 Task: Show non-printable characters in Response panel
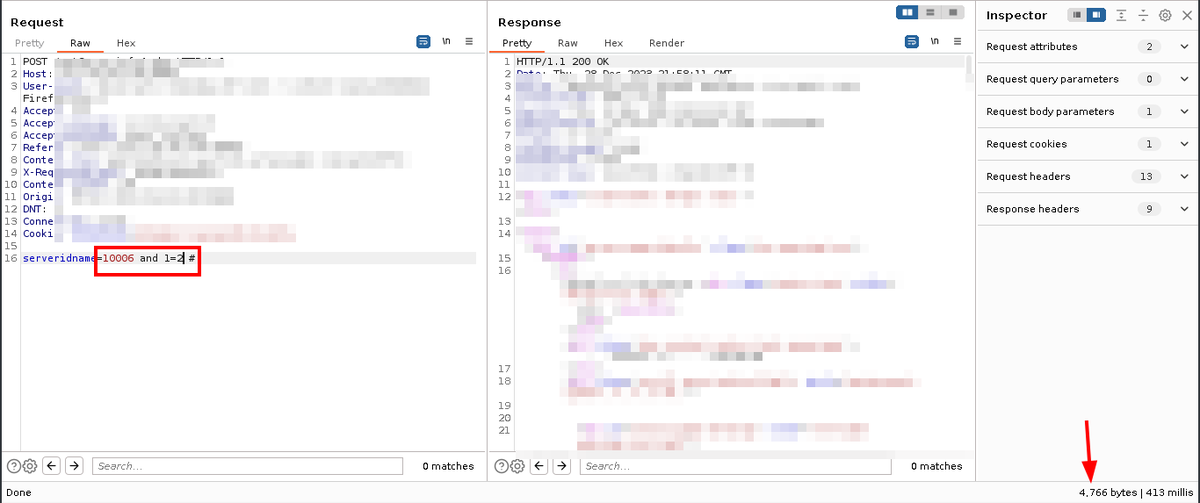(935, 42)
